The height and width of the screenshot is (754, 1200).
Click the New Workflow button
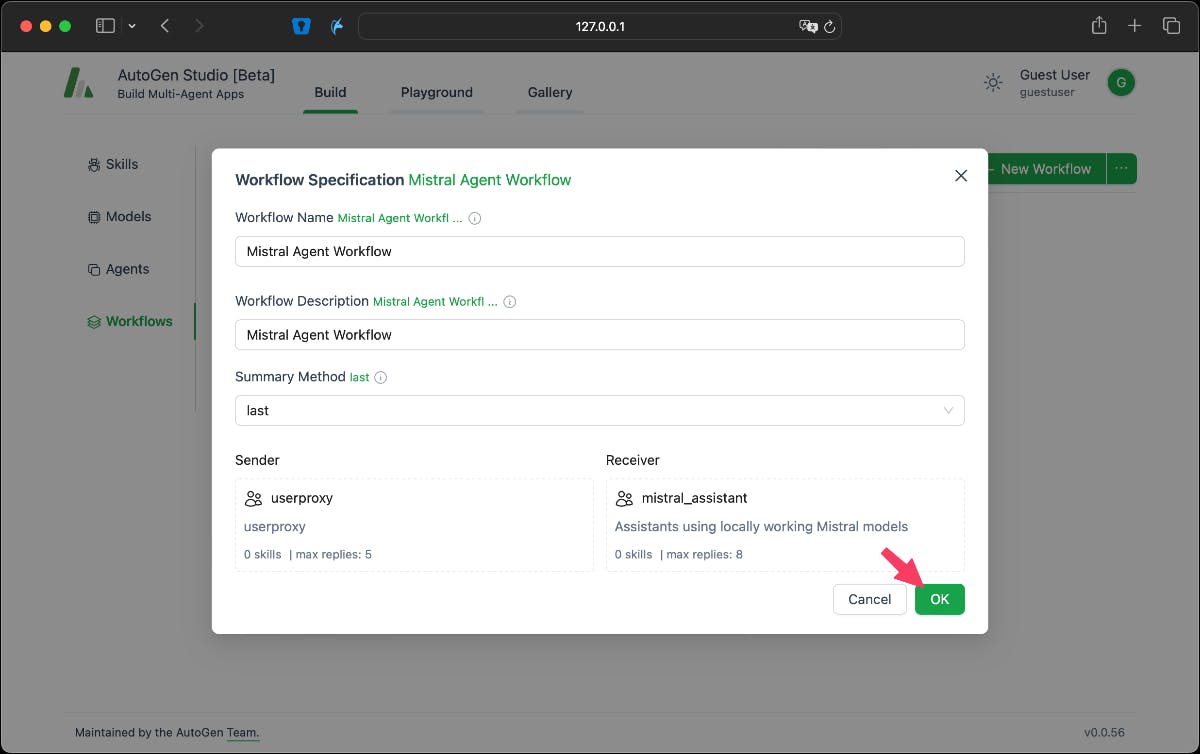click(1045, 169)
